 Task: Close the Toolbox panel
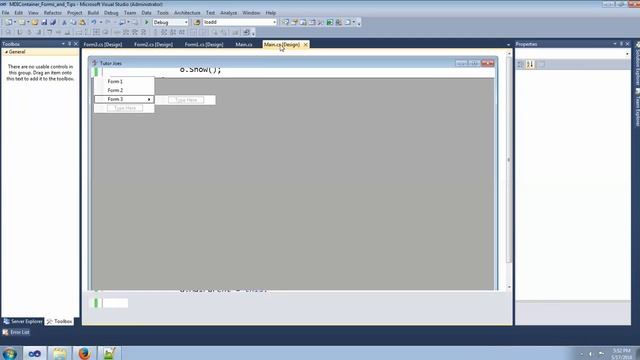(76, 44)
